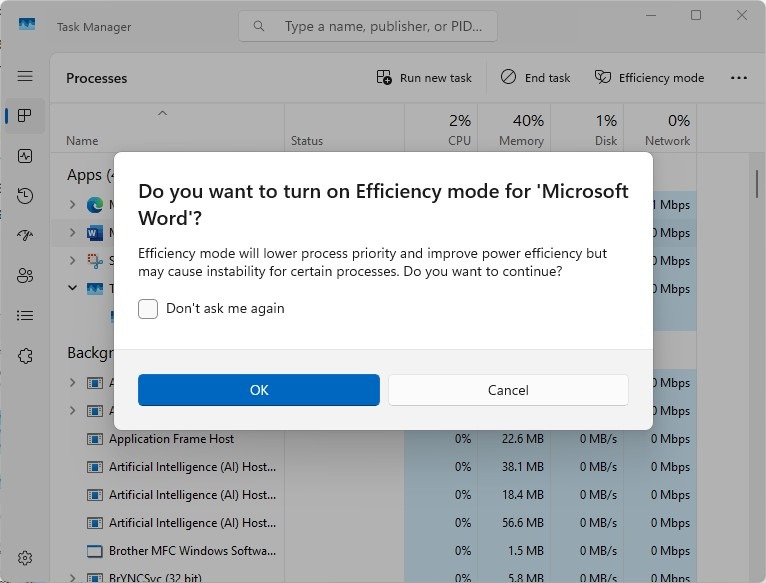Collapse the Task Manager process group
766x583 pixels.
[x=72, y=289]
